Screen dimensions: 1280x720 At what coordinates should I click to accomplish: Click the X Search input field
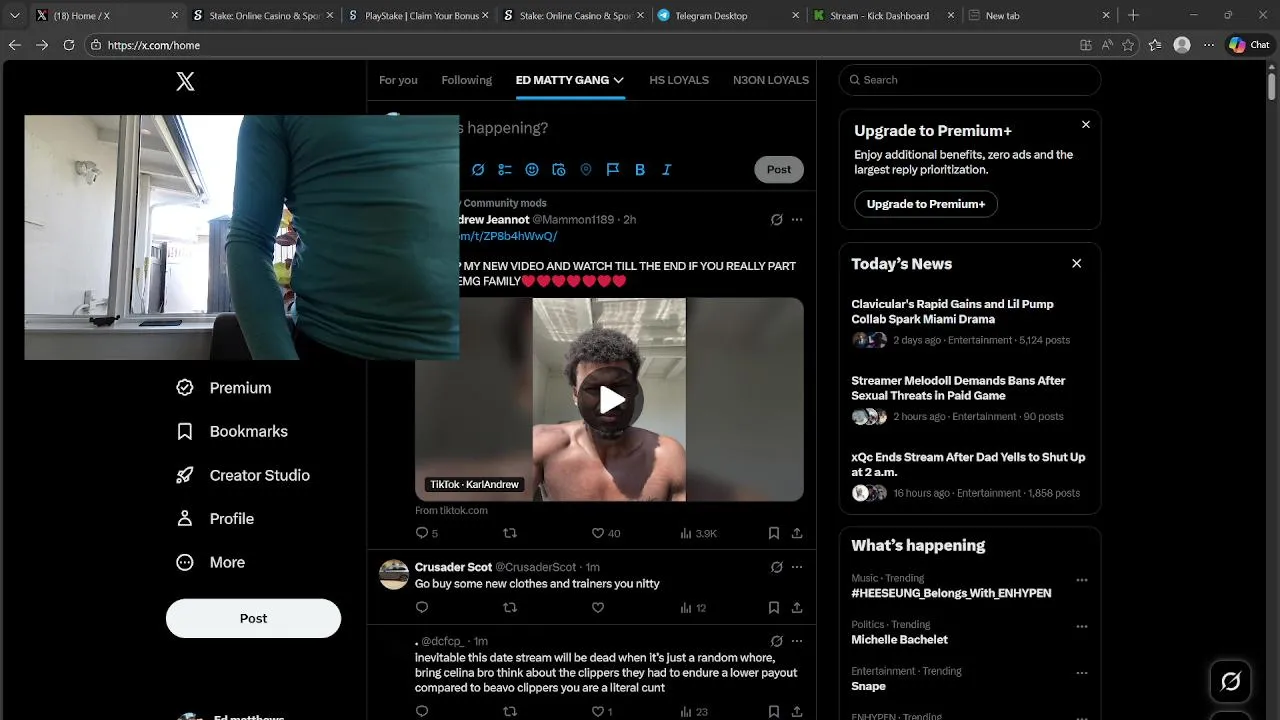(x=970, y=80)
